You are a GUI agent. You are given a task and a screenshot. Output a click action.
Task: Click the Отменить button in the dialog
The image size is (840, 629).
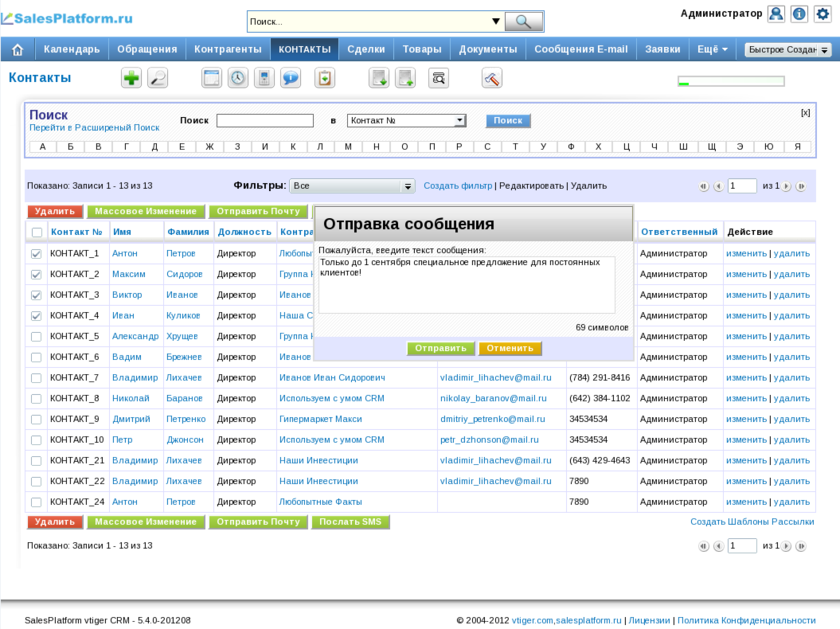[510, 349]
